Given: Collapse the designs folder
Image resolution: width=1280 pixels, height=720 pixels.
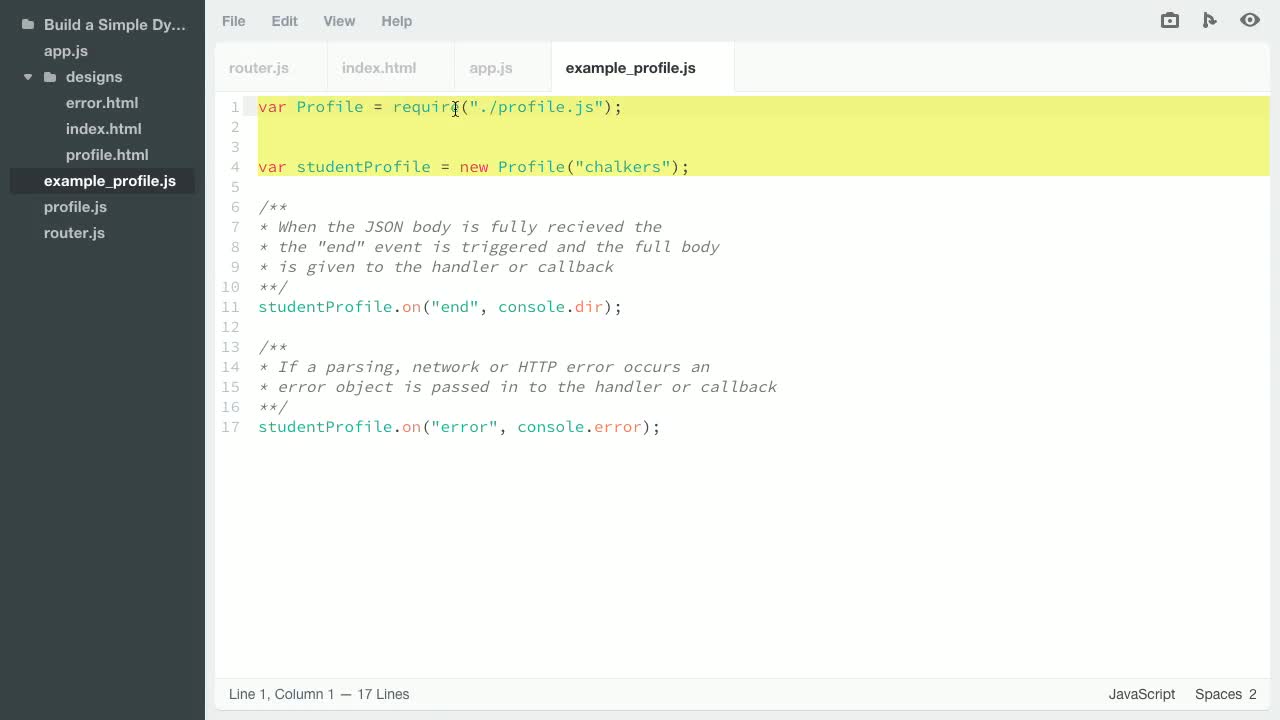Looking at the screenshot, I should (27, 76).
